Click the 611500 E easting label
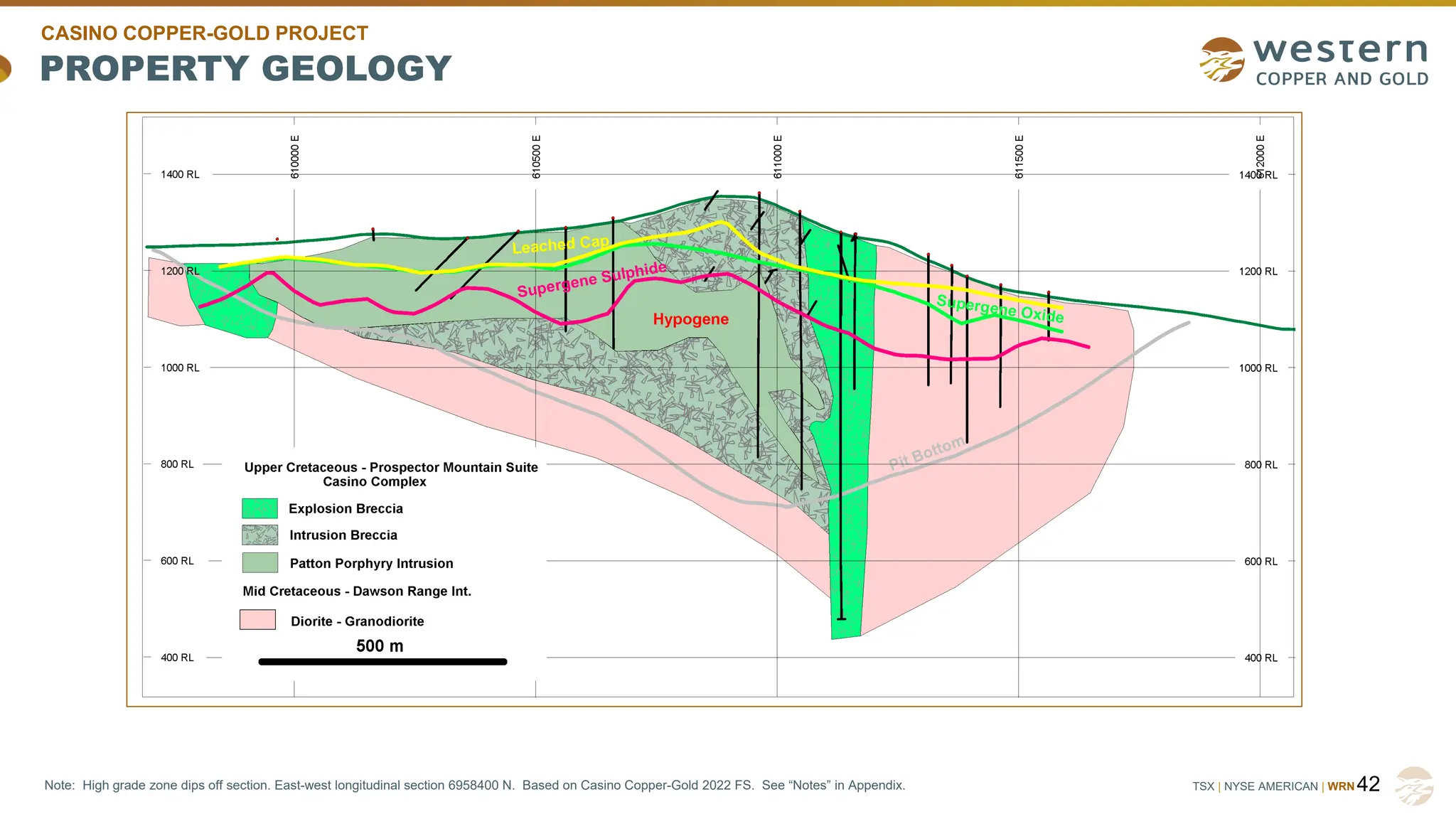This screenshot has height=819, width=1456. (x=1019, y=156)
